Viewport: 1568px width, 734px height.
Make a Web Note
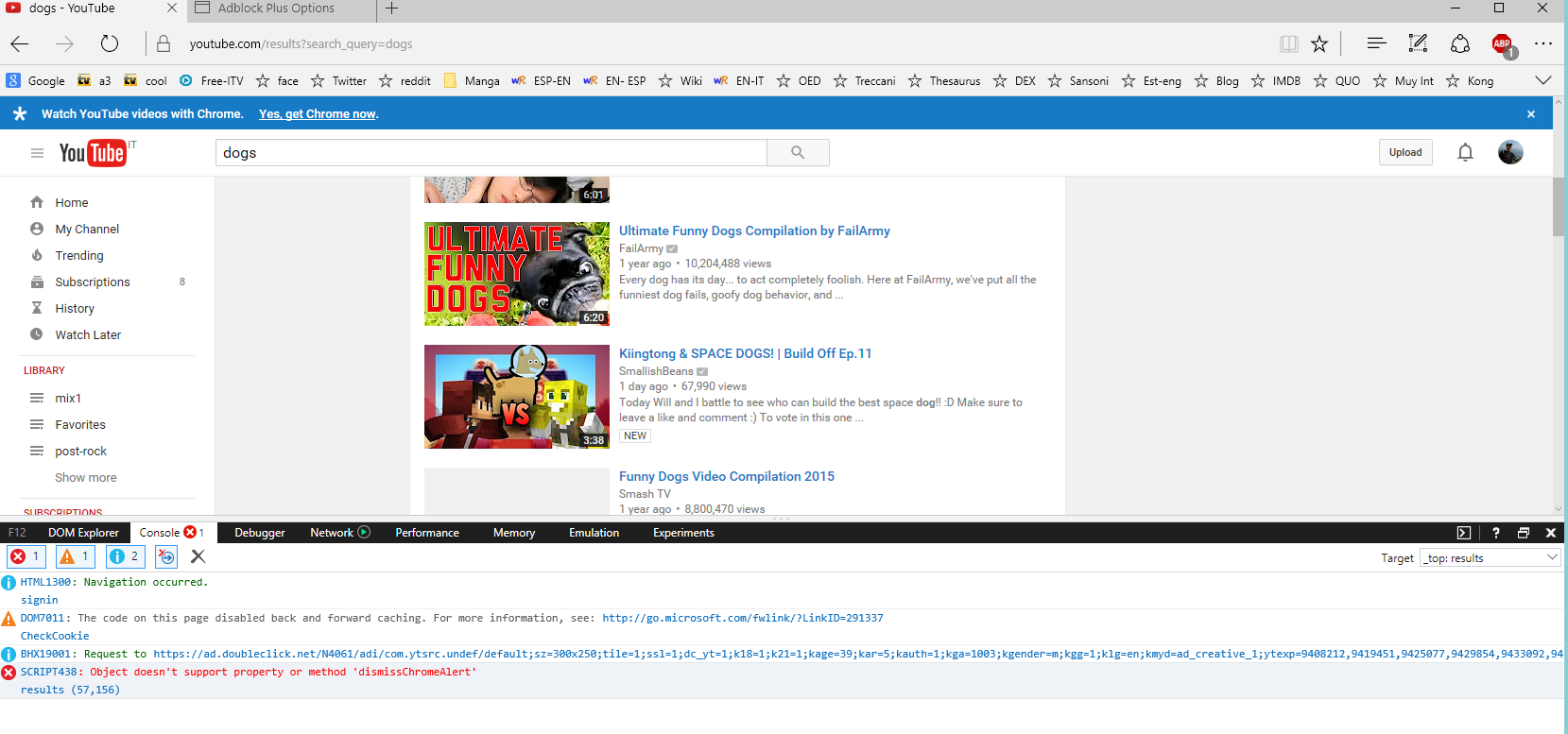coord(1418,43)
